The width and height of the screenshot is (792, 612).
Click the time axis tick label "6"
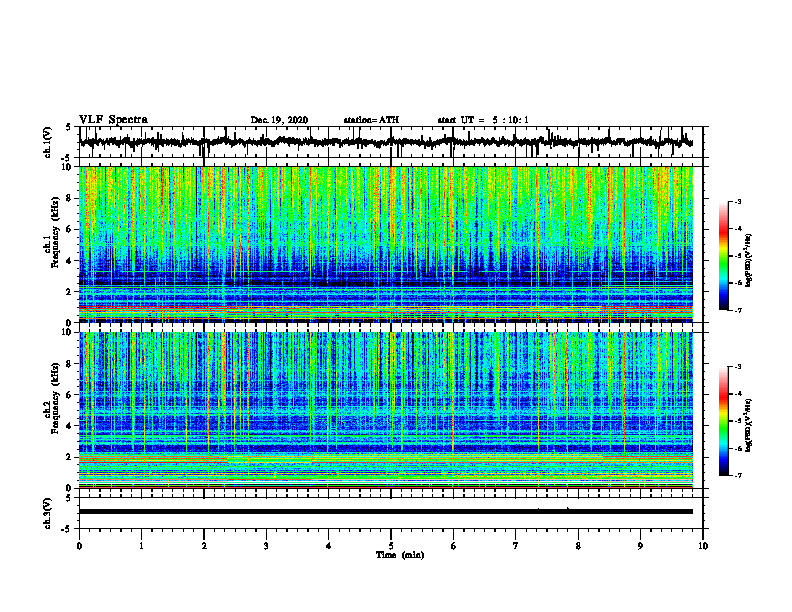click(x=454, y=546)
